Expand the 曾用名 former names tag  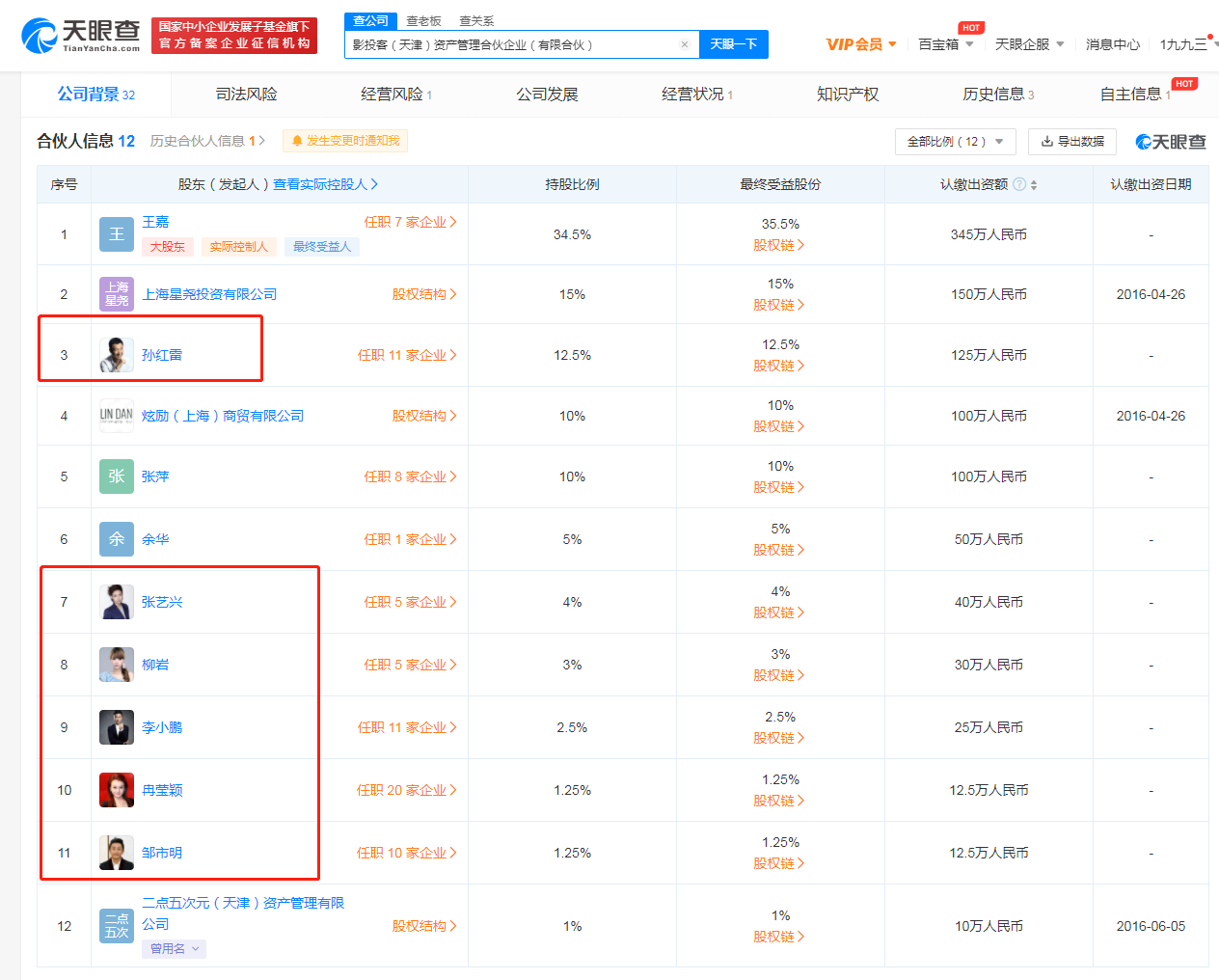tap(175, 949)
